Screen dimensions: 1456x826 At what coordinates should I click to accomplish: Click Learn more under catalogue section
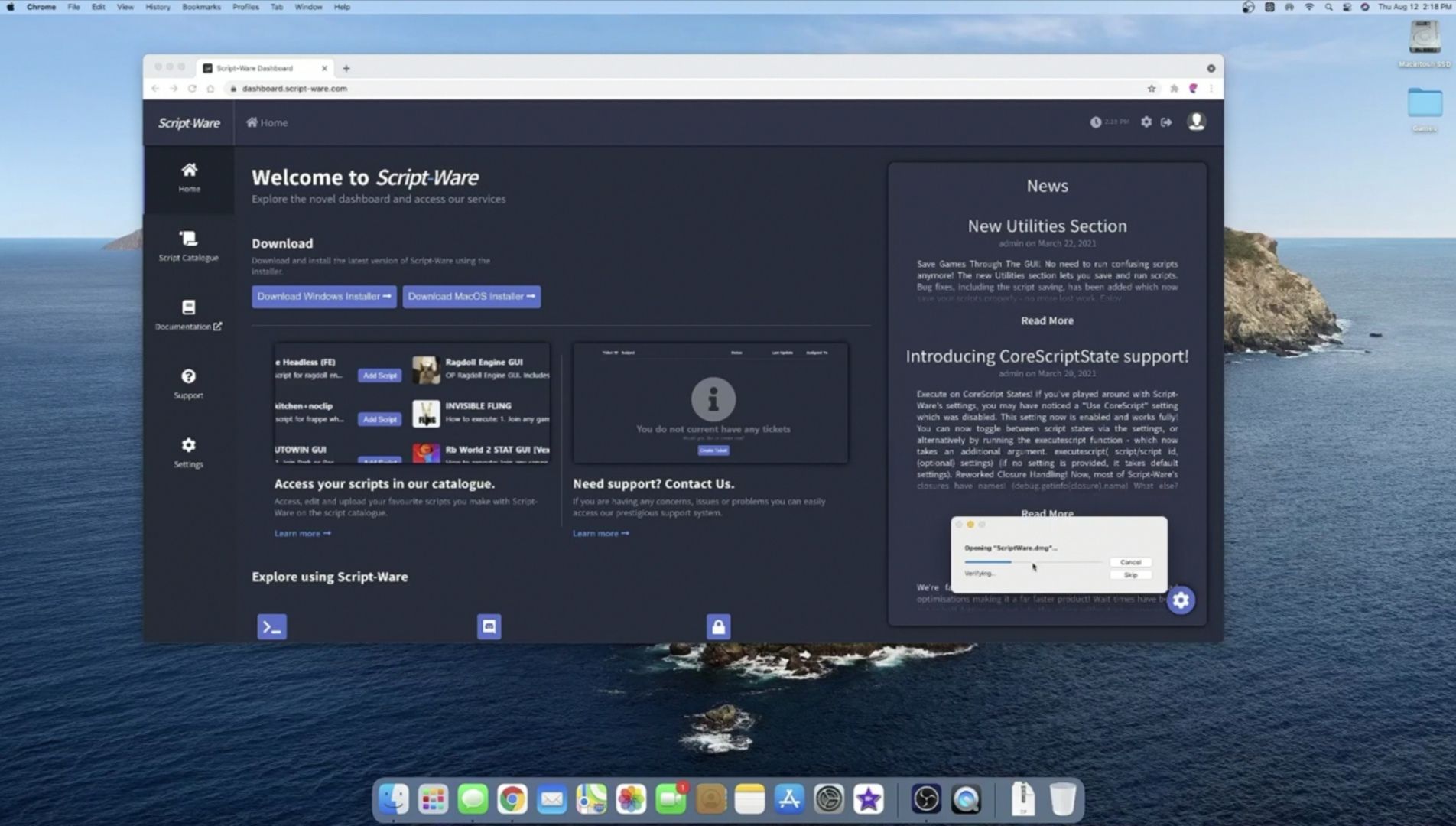click(x=303, y=533)
